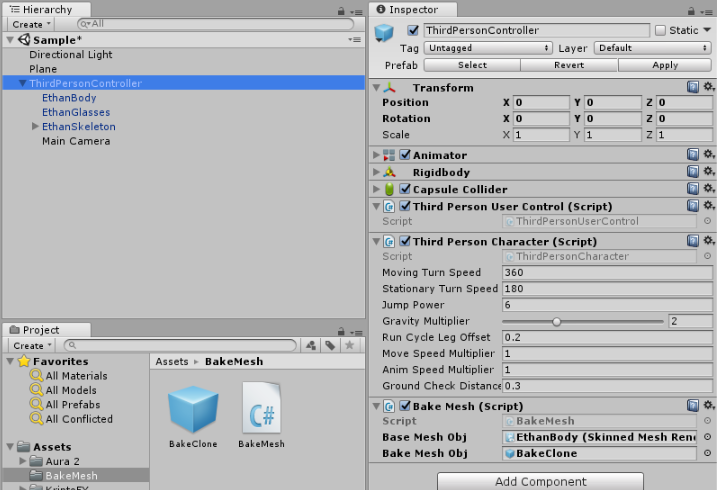Open the Layer dropdown

click(x=653, y=48)
